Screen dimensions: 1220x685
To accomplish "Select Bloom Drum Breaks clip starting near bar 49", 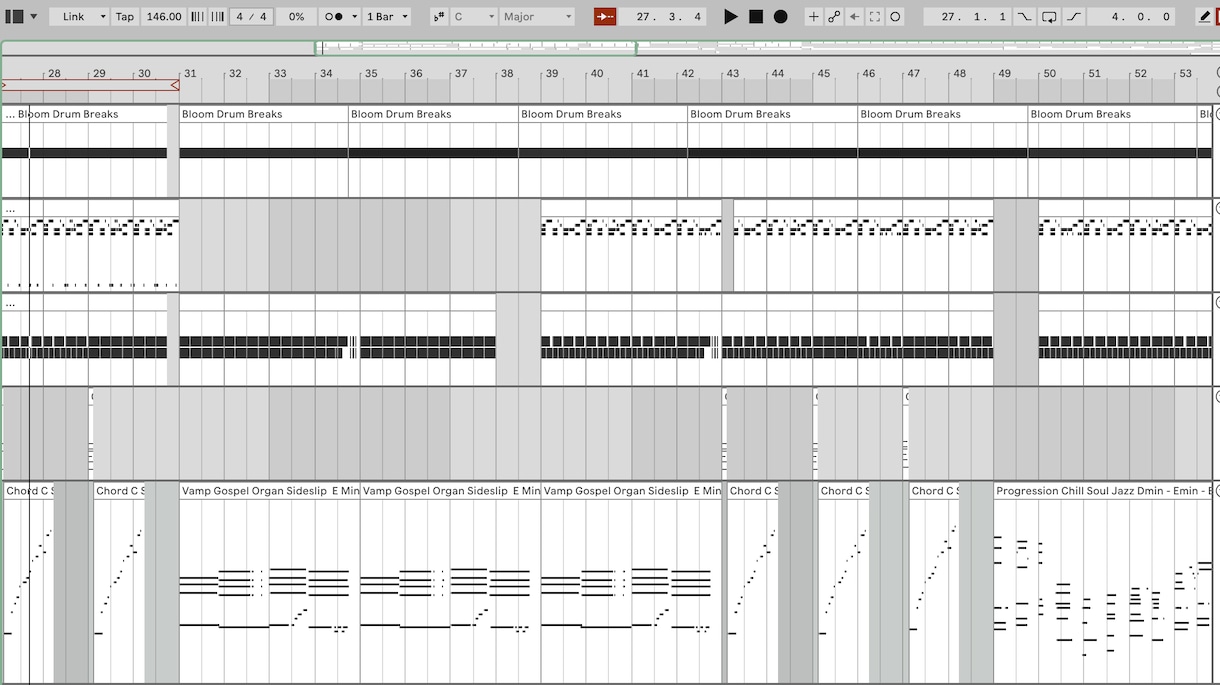I will [1112, 114].
